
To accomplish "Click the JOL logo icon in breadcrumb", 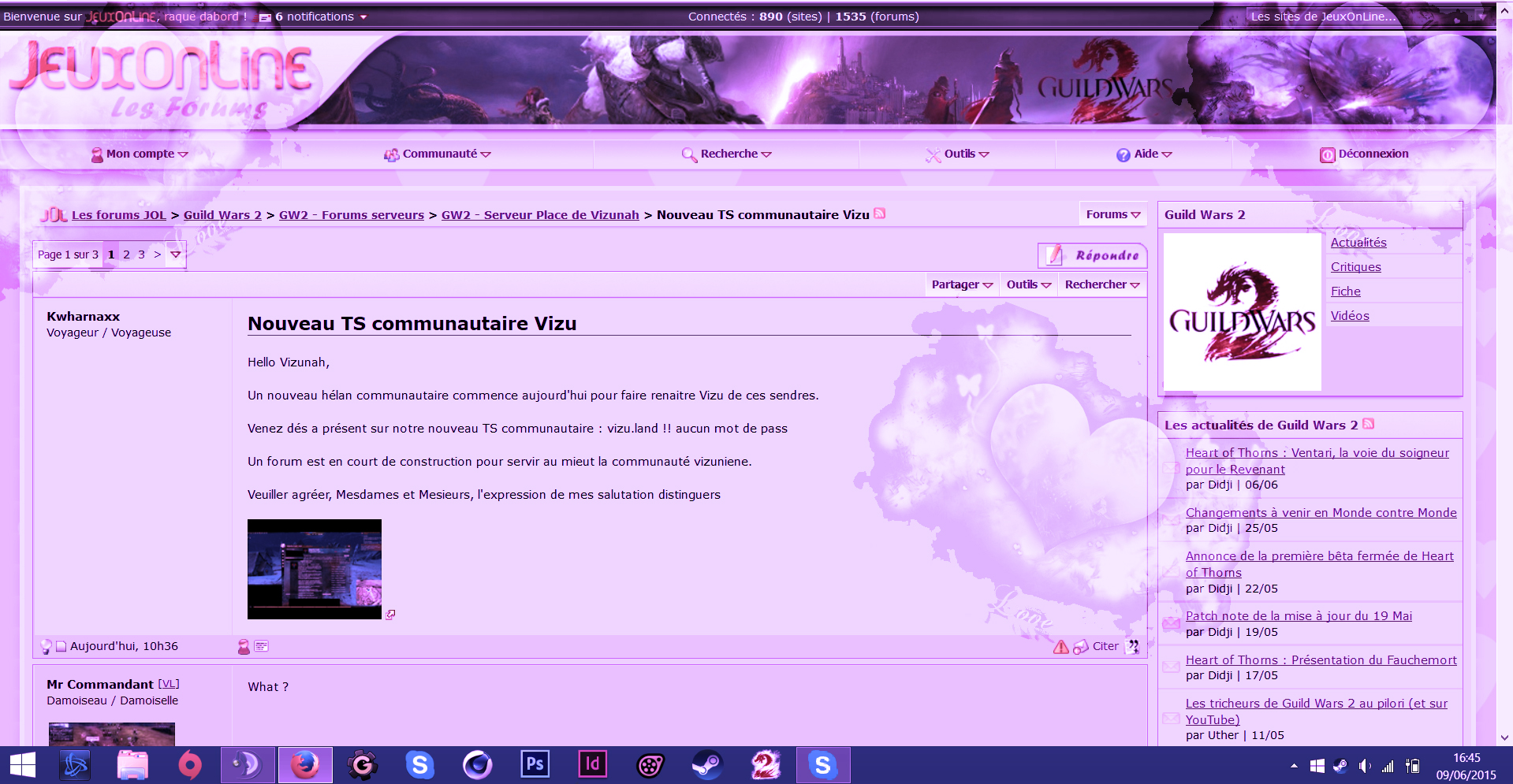I will click(54, 214).
